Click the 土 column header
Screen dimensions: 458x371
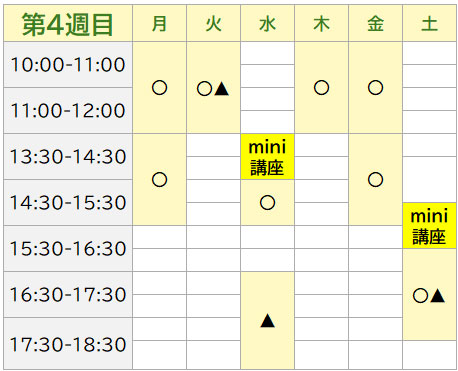tap(429, 23)
